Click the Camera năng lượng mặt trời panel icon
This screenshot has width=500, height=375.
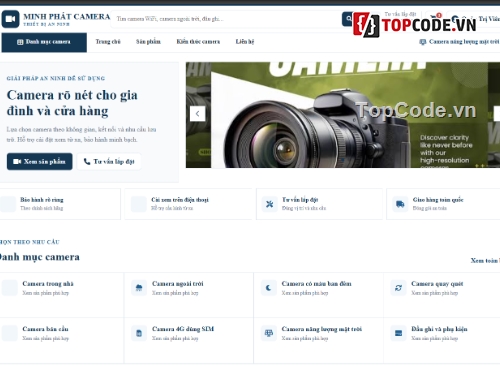269,333
